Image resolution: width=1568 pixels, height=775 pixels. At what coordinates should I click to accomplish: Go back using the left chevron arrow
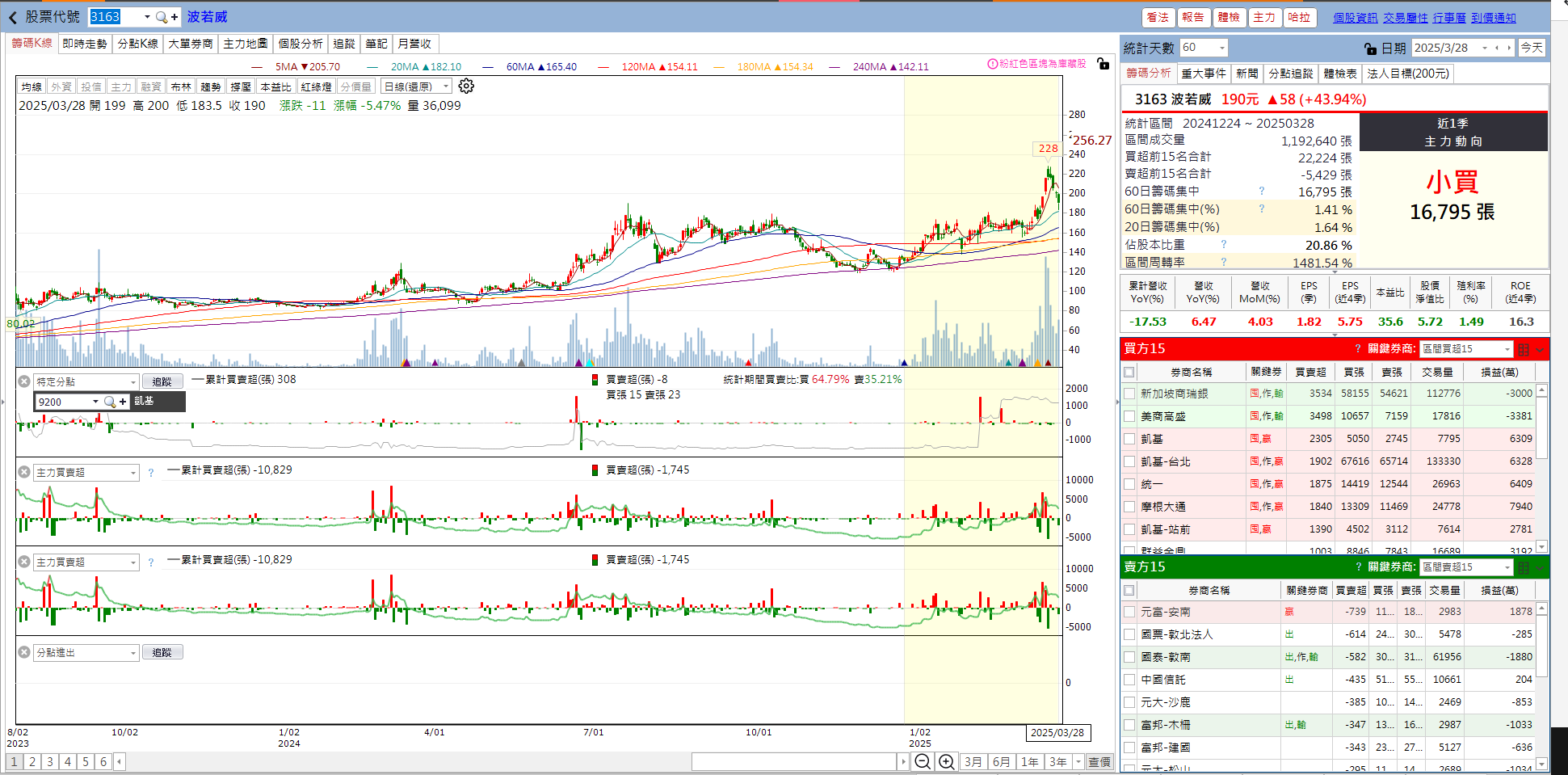pyautogui.click(x=13, y=17)
